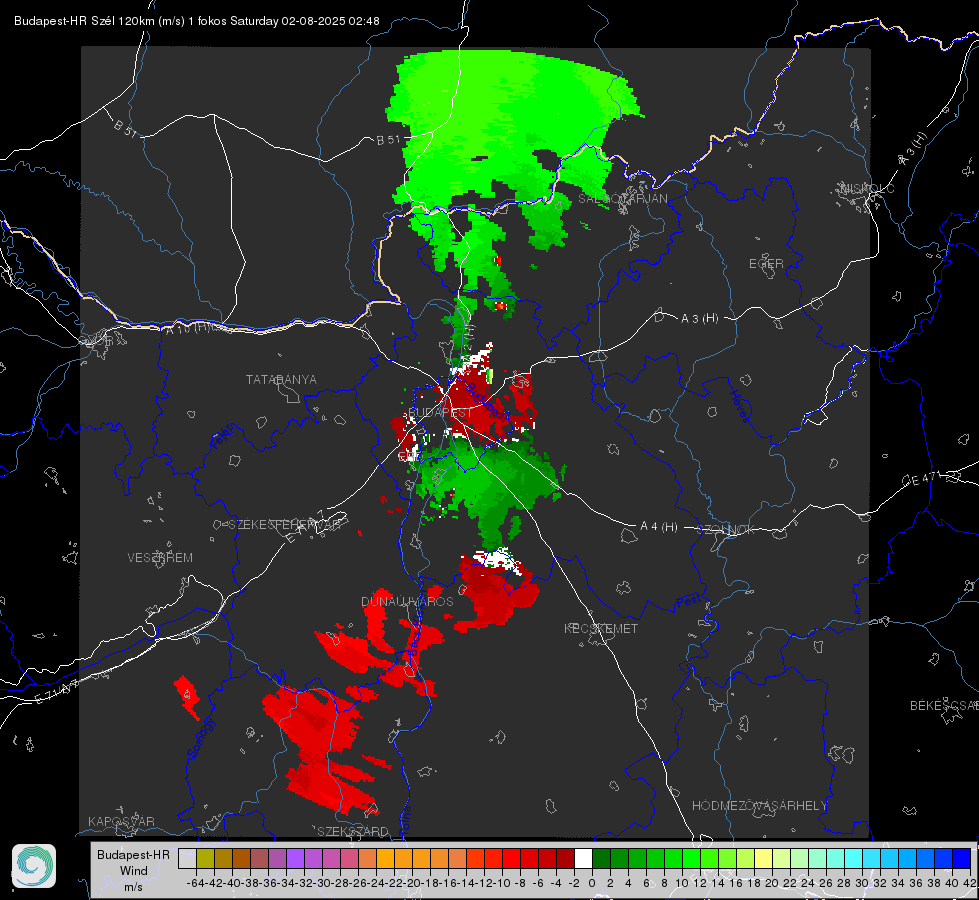Click the legend value 24

coord(808,883)
